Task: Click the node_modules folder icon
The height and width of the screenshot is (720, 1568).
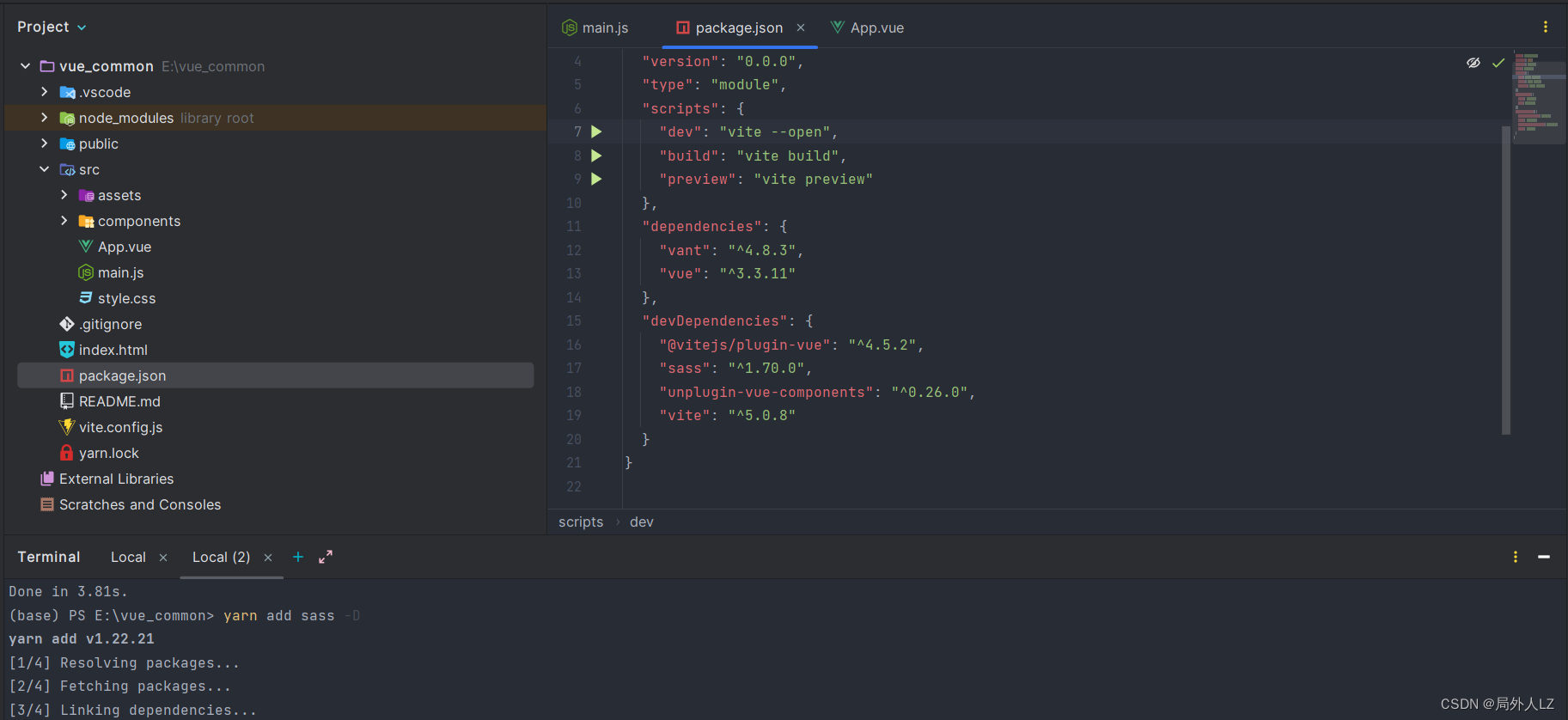Action: pyautogui.click(x=67, y=118)
